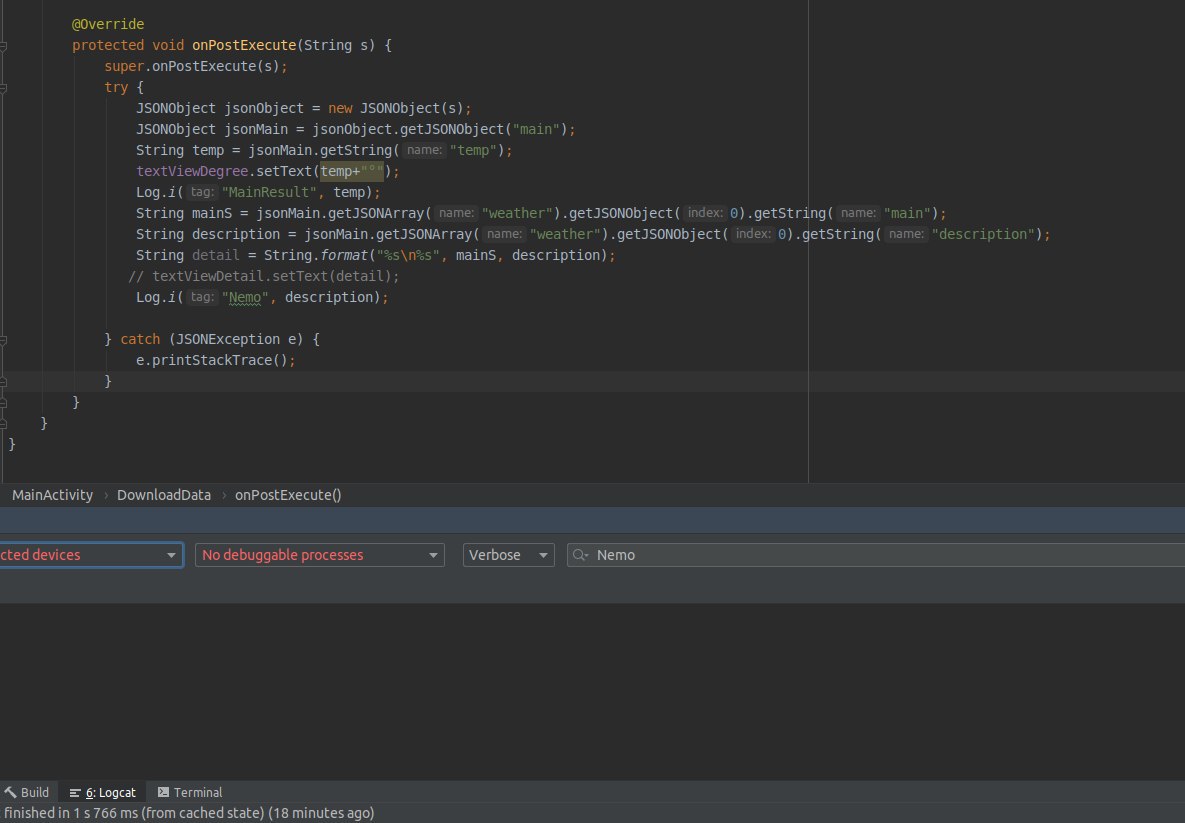Open the Build tool window tab
The image size is (1185, 823).
27,792
